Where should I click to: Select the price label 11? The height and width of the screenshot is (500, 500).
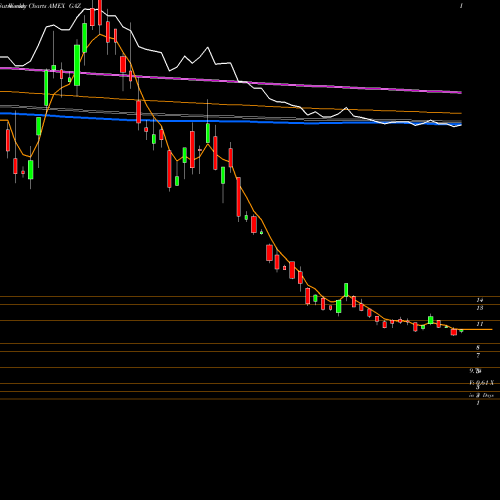(x=480, y=324)
